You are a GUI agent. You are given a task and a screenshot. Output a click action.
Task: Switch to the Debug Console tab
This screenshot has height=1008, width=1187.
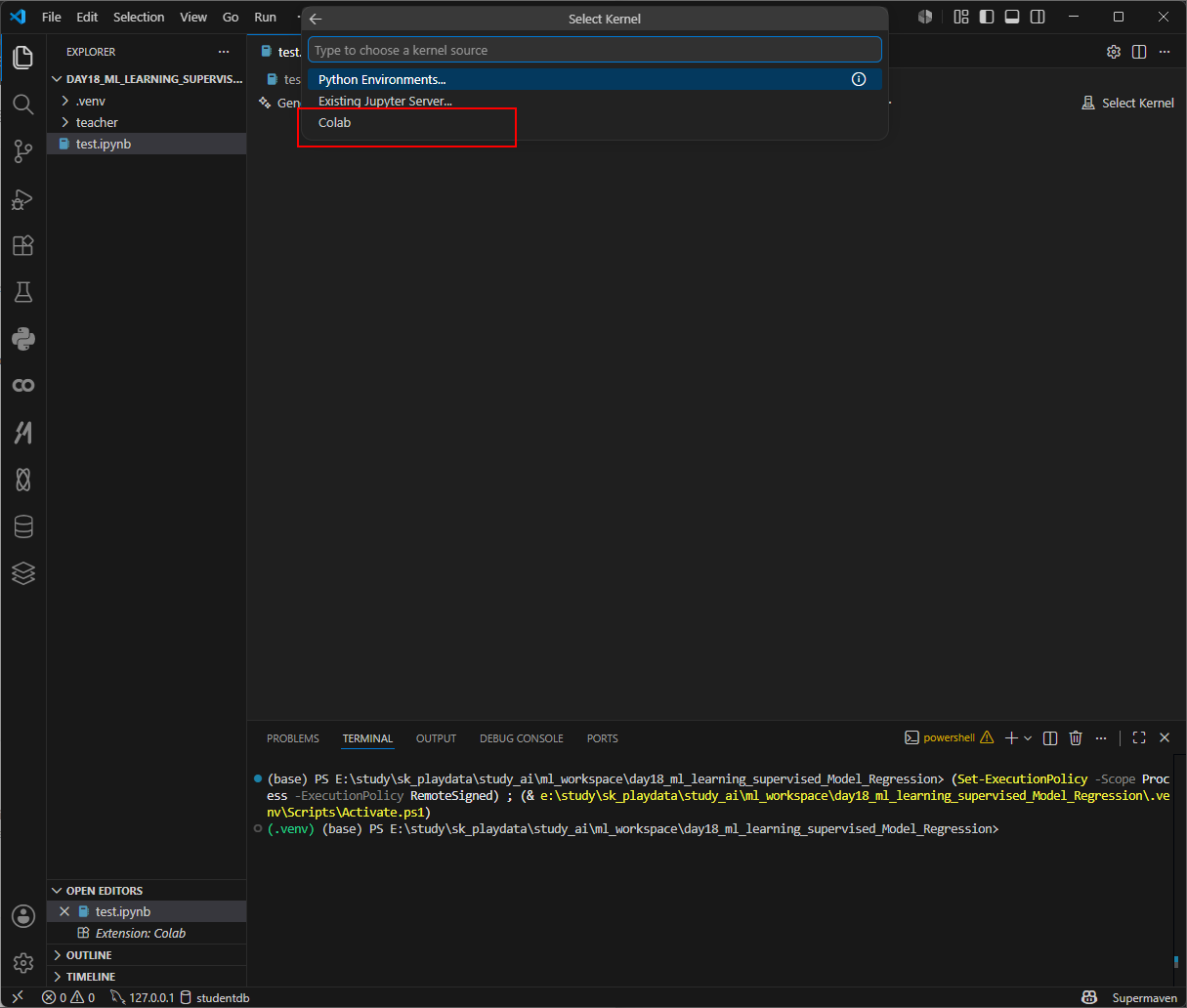coord(522,738)
